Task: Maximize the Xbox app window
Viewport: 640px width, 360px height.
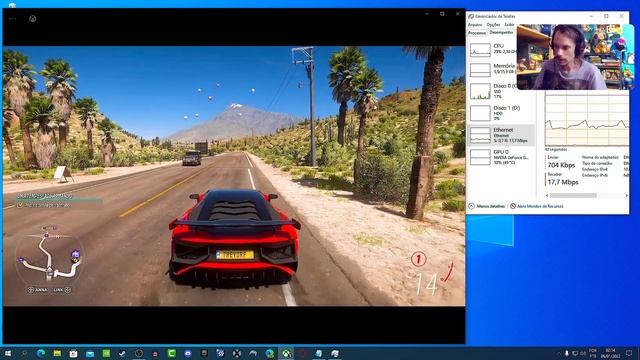Action: [442, 14]
